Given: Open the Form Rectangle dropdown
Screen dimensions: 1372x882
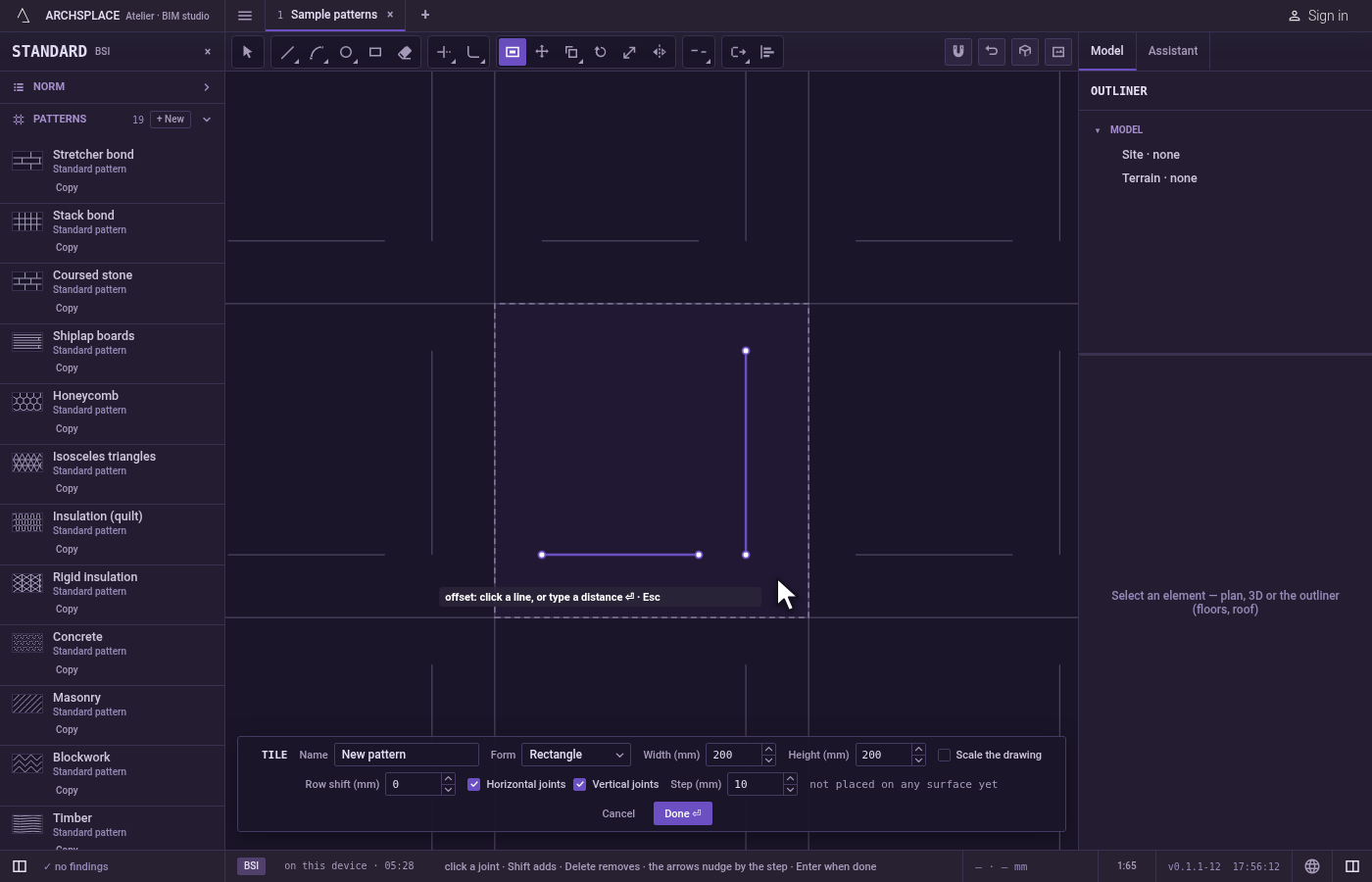Looking at the screenshot, I should [x=576, y=755].
